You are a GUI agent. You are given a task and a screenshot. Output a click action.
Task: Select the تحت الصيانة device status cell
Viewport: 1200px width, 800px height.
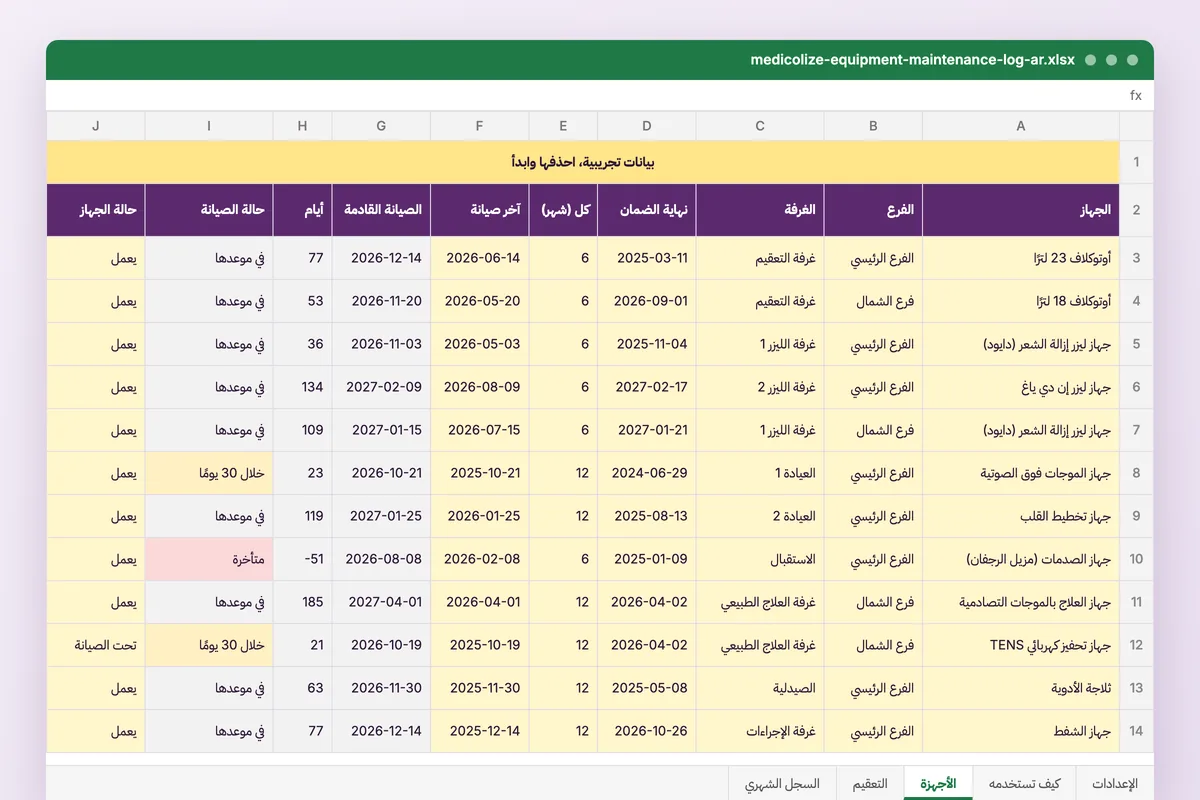pyautogui.click(x=96, y=645)
